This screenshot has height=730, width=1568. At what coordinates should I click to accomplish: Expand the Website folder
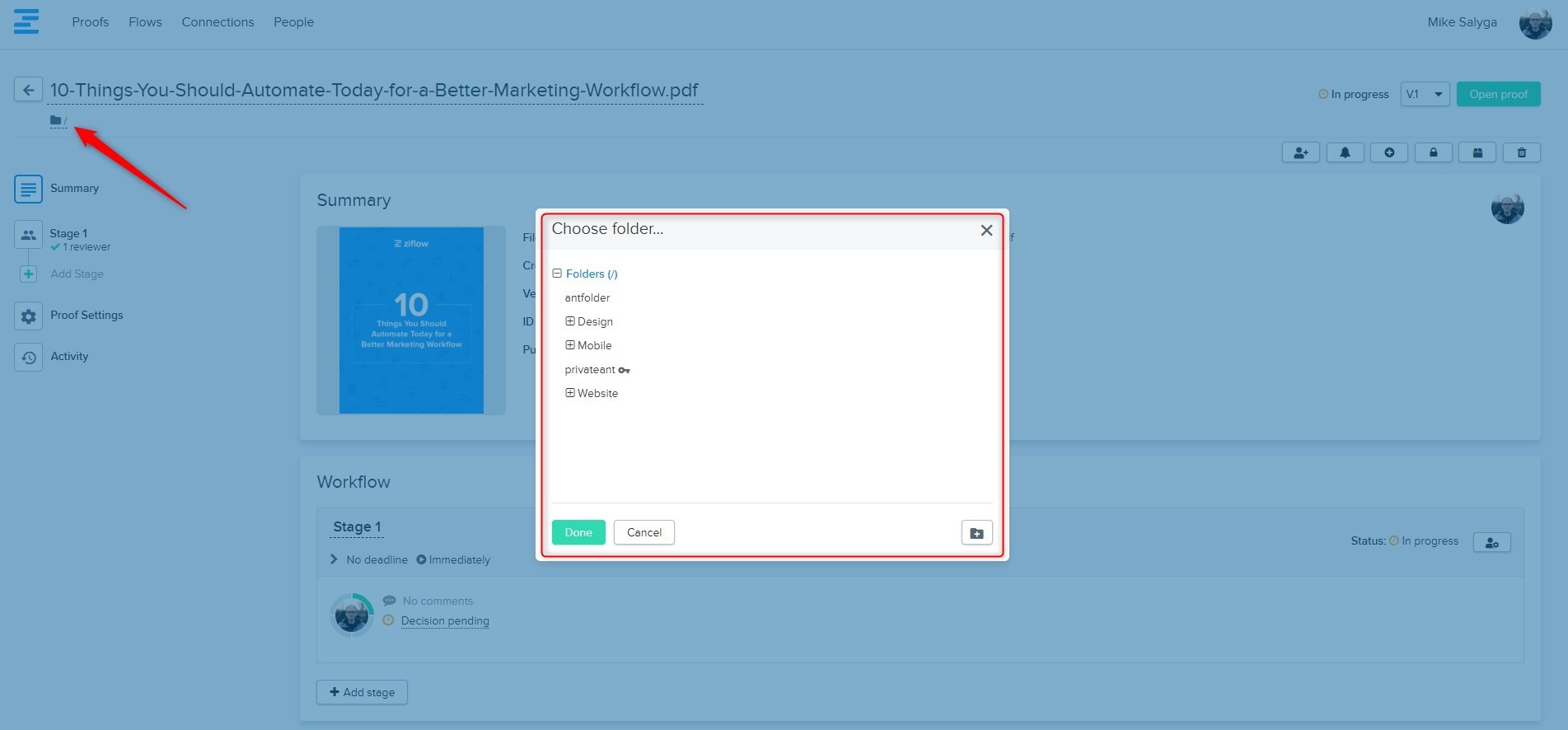tap(569, 393)
